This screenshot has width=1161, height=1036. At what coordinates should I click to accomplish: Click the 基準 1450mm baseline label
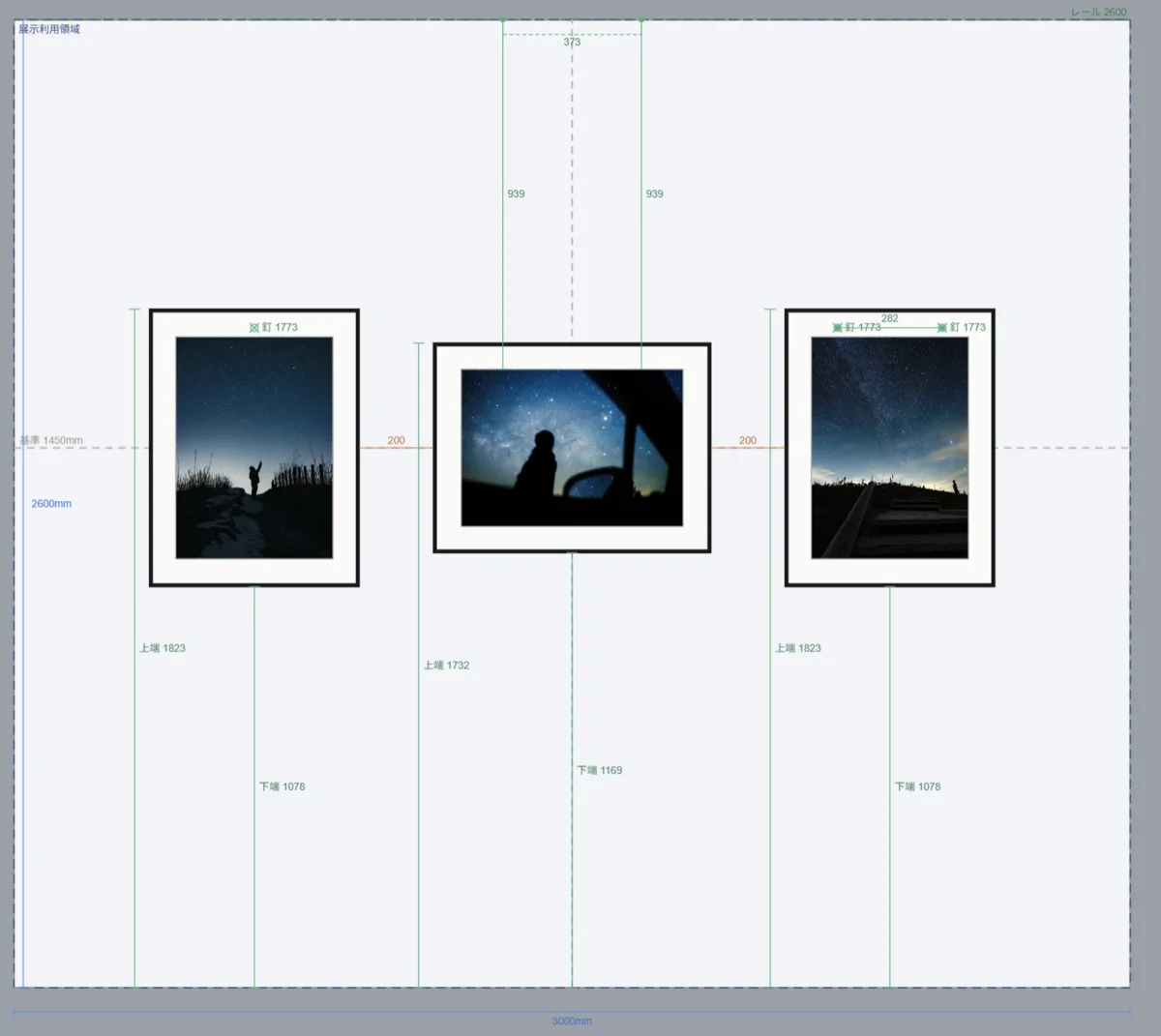pyautogui.click(x=51, y=440)
